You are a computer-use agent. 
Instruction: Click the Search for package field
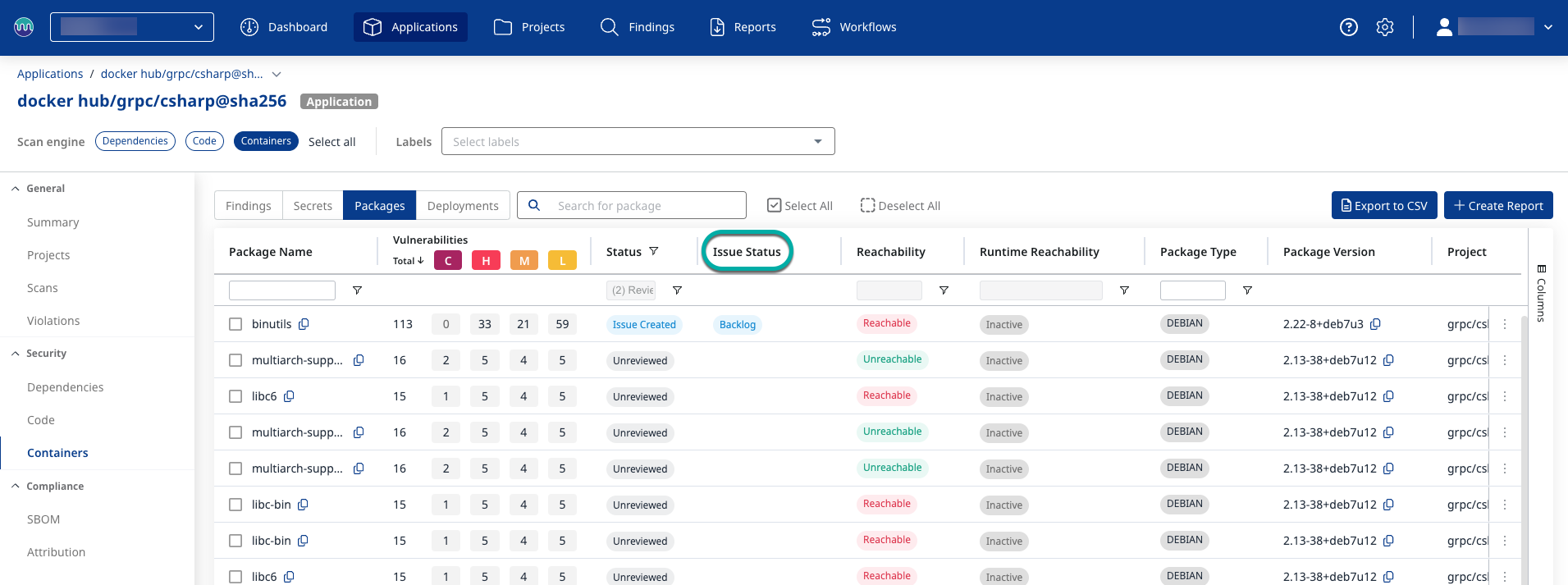click(x=646, y=206)
